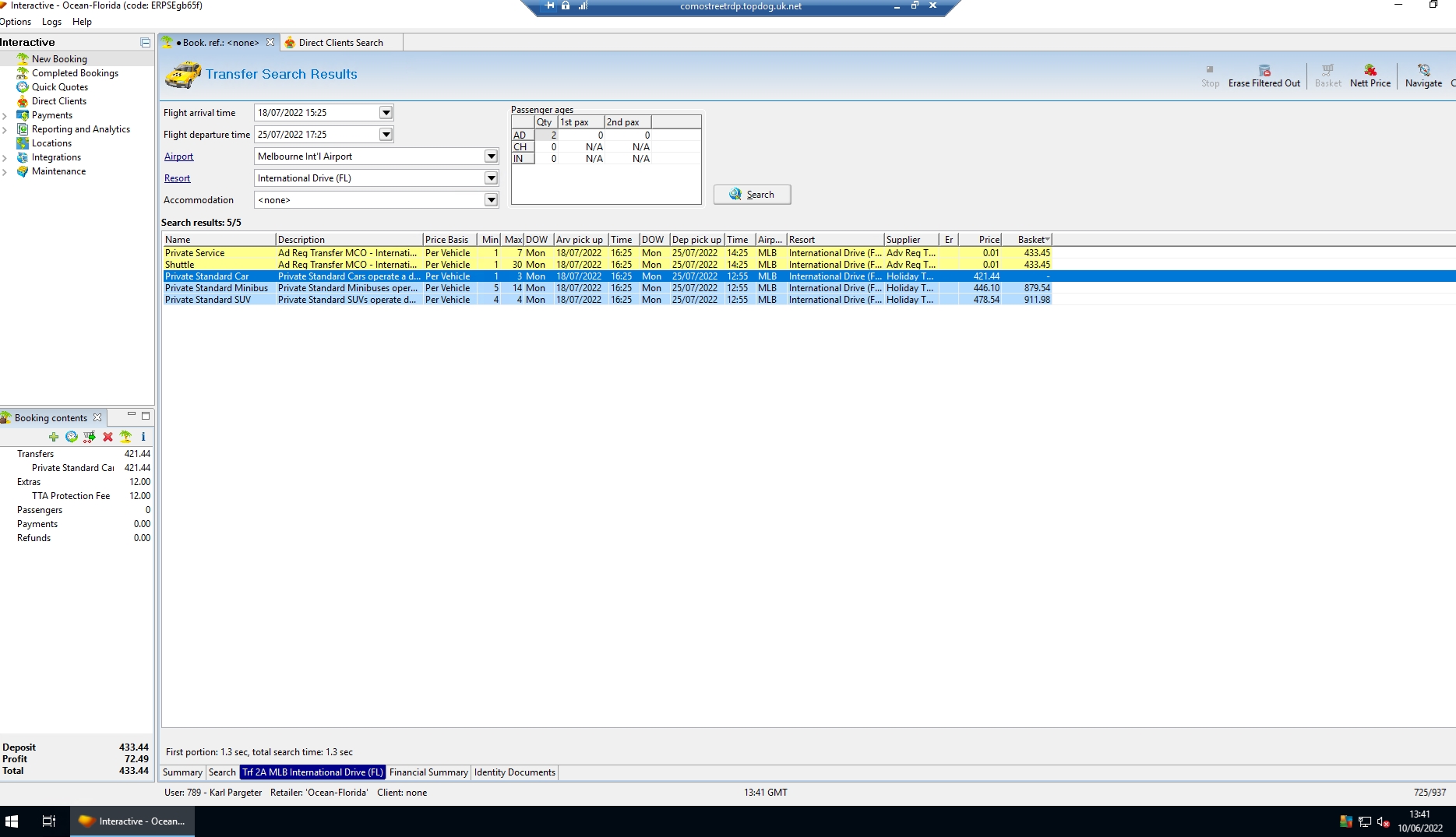The height and width of the screenshot is (837, 1456).
Task: Click the Locations globe icon
Action: pyautogui.click(x=23, y=143)
